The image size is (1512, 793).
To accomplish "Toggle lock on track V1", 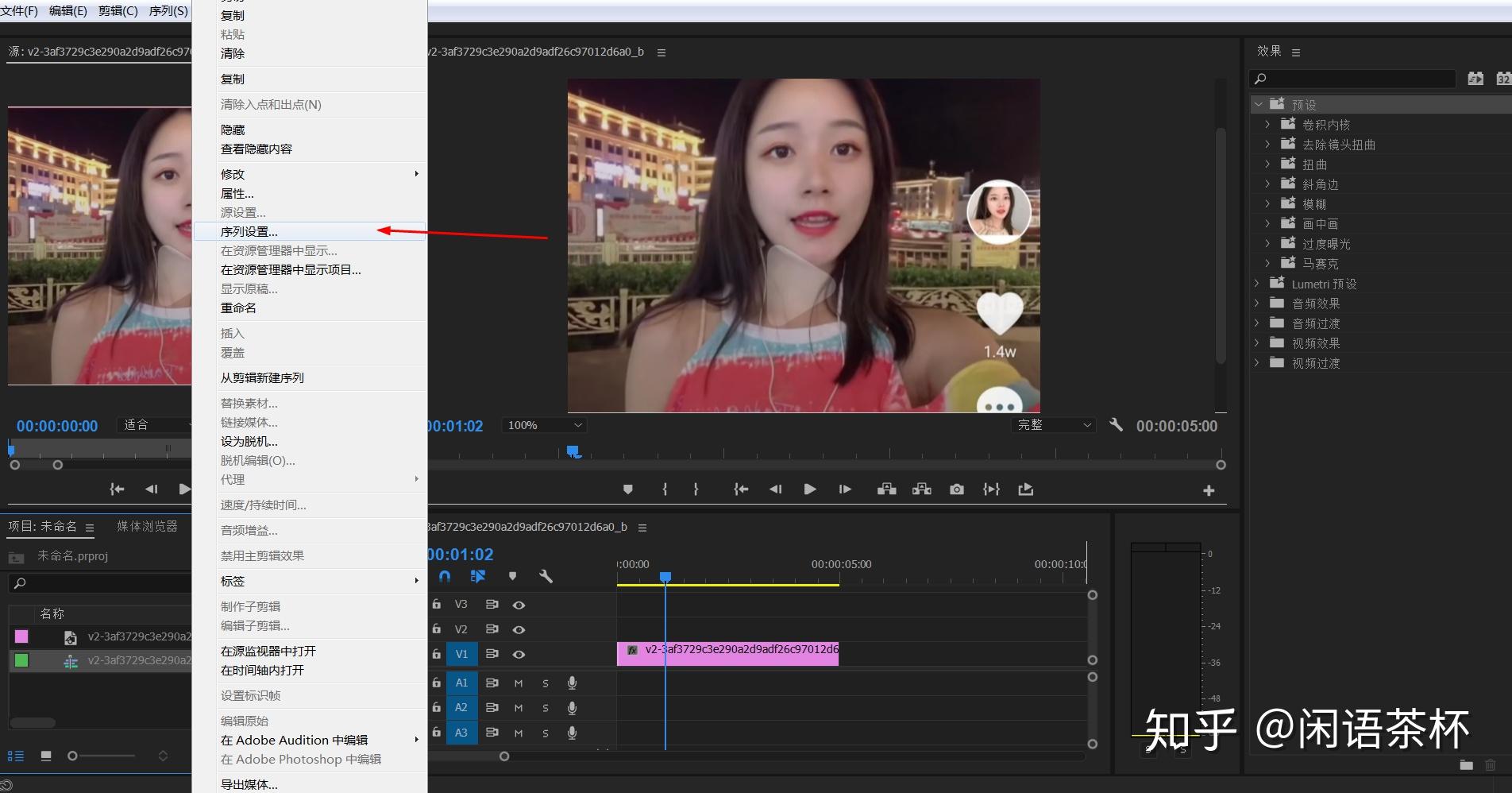I will (x=437, y=654).
